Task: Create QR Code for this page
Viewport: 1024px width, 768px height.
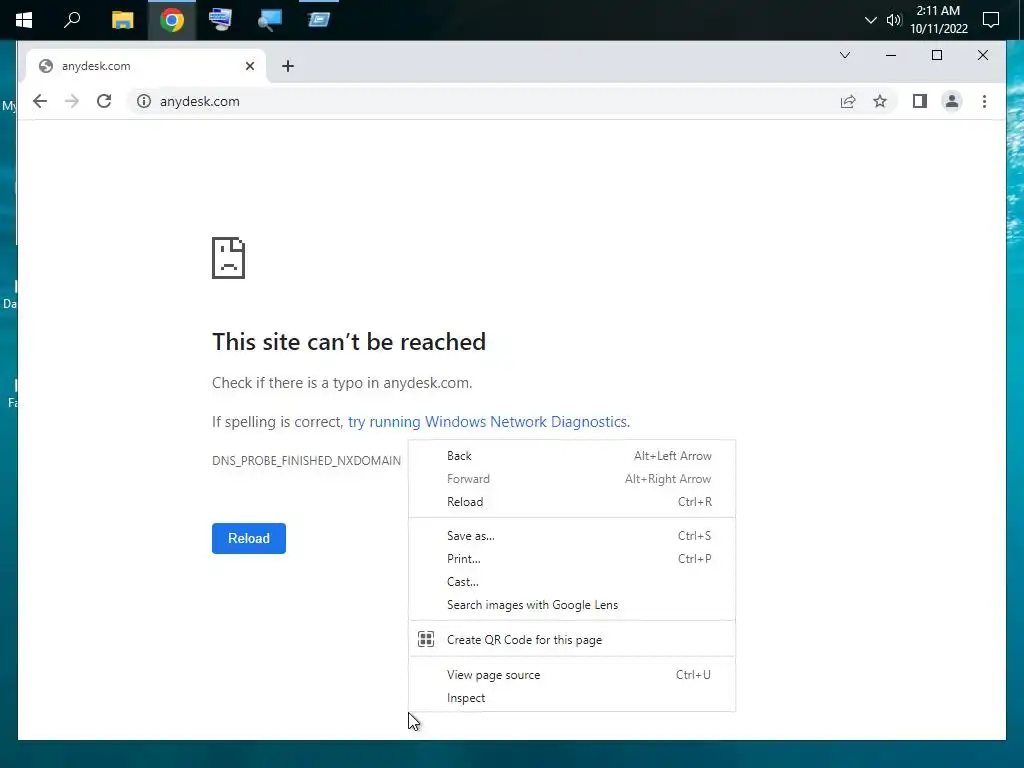Action: pos(571,639)
